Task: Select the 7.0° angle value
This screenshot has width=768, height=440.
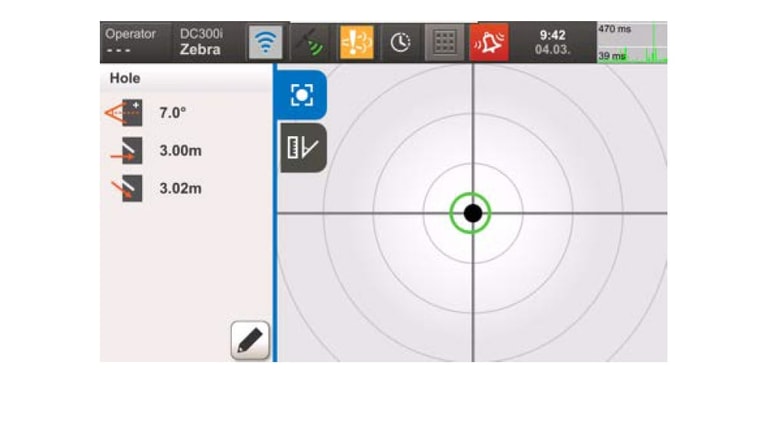Action: click(x=174, y=113)
